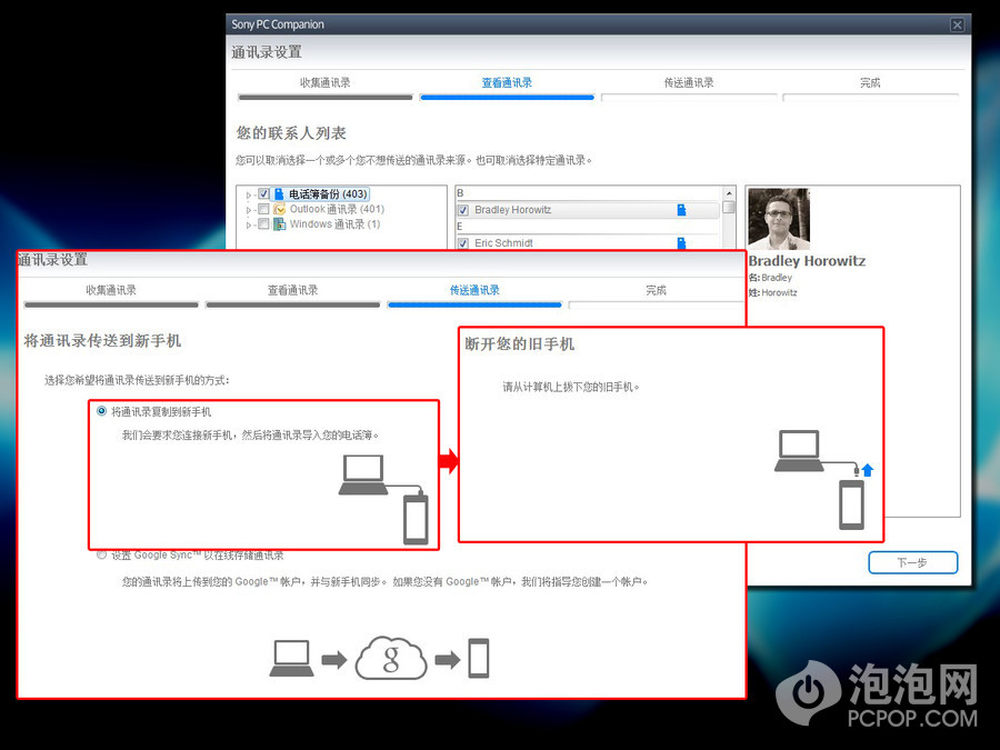The image size is (1000, 750).
Task: Click the 请从计算机上拔下您的旧手机 instruction text
Action: tap(571, 386)
